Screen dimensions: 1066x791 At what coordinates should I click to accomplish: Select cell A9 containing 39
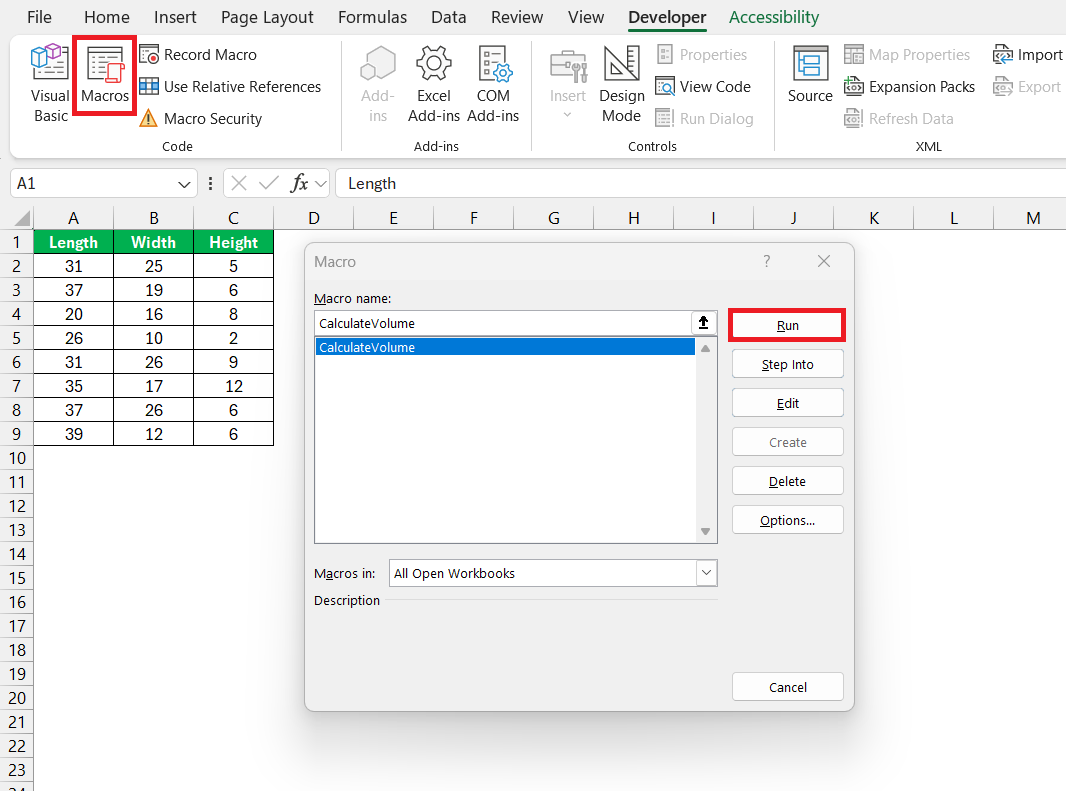tap(73, 434)
